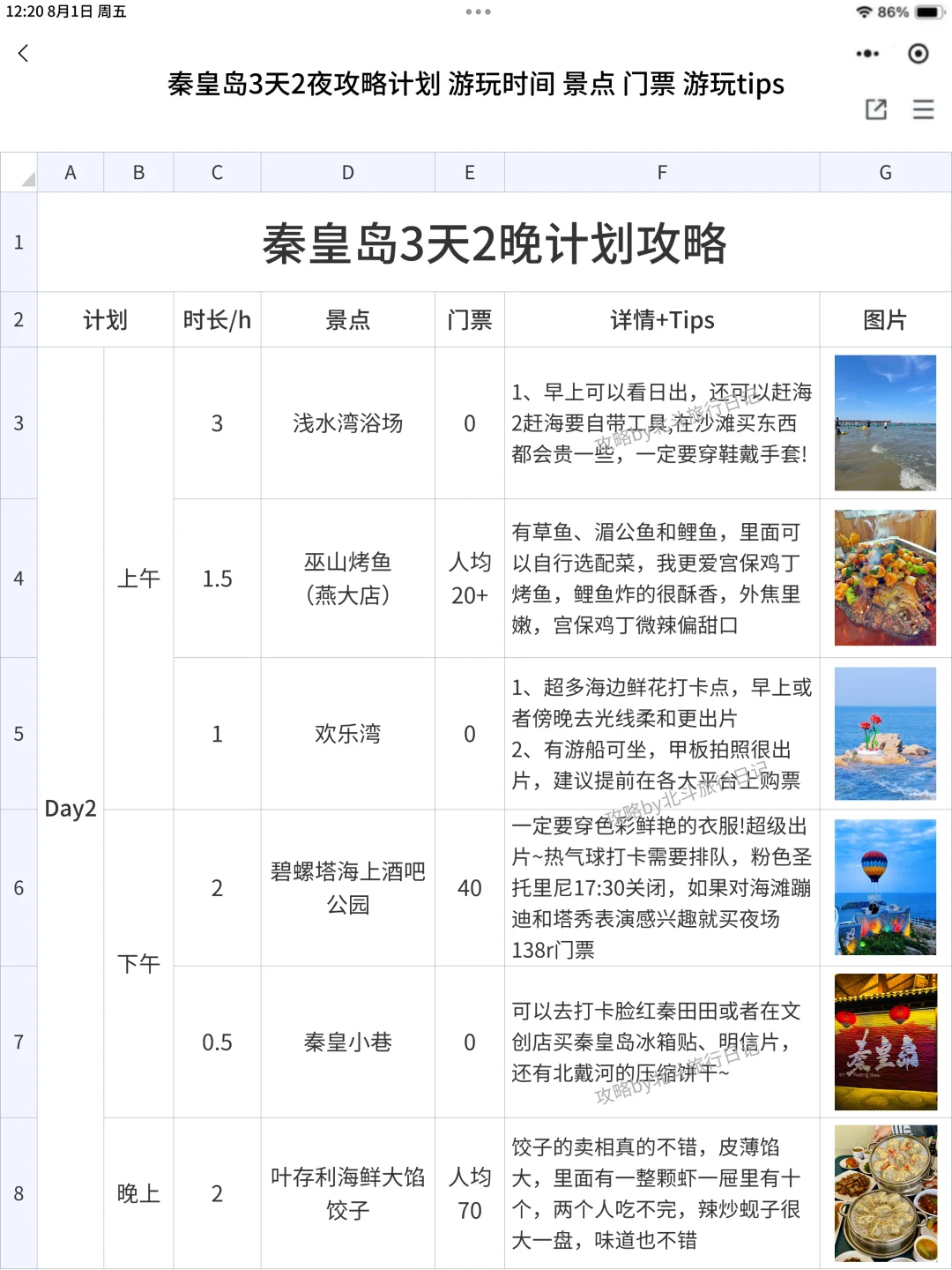This screenshot has height=1270, width=952.
Task: Select the 人均20+ ticket cell
Action: click(x=470, y=579)
